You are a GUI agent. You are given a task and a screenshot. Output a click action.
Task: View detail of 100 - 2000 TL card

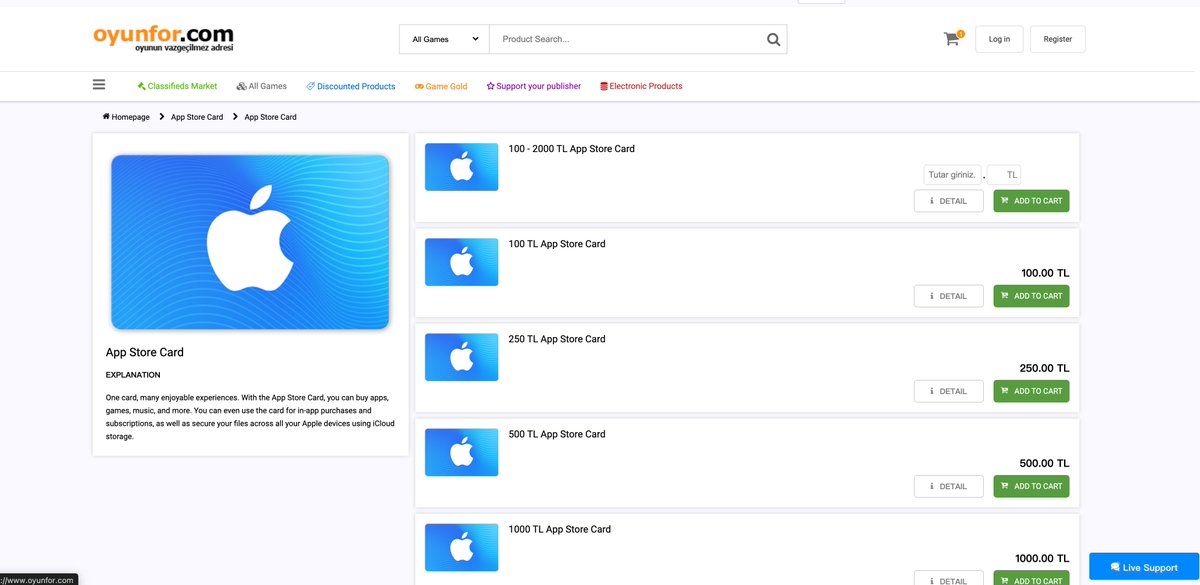tap(948, 201)
